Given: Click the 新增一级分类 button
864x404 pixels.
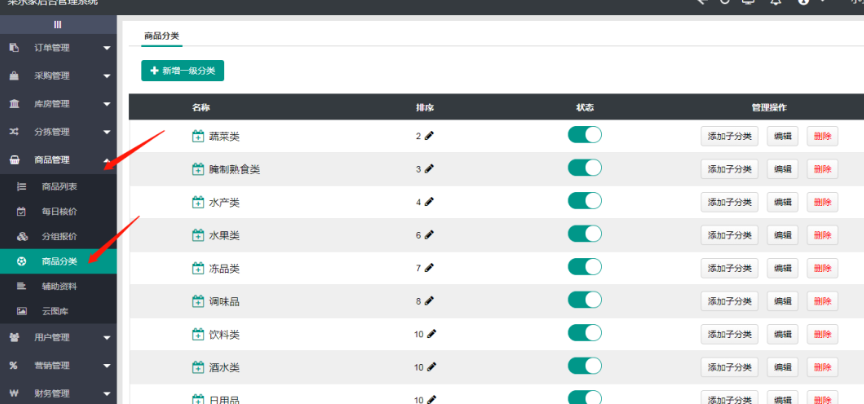Looking at the screenshot, I should (183, 71).
